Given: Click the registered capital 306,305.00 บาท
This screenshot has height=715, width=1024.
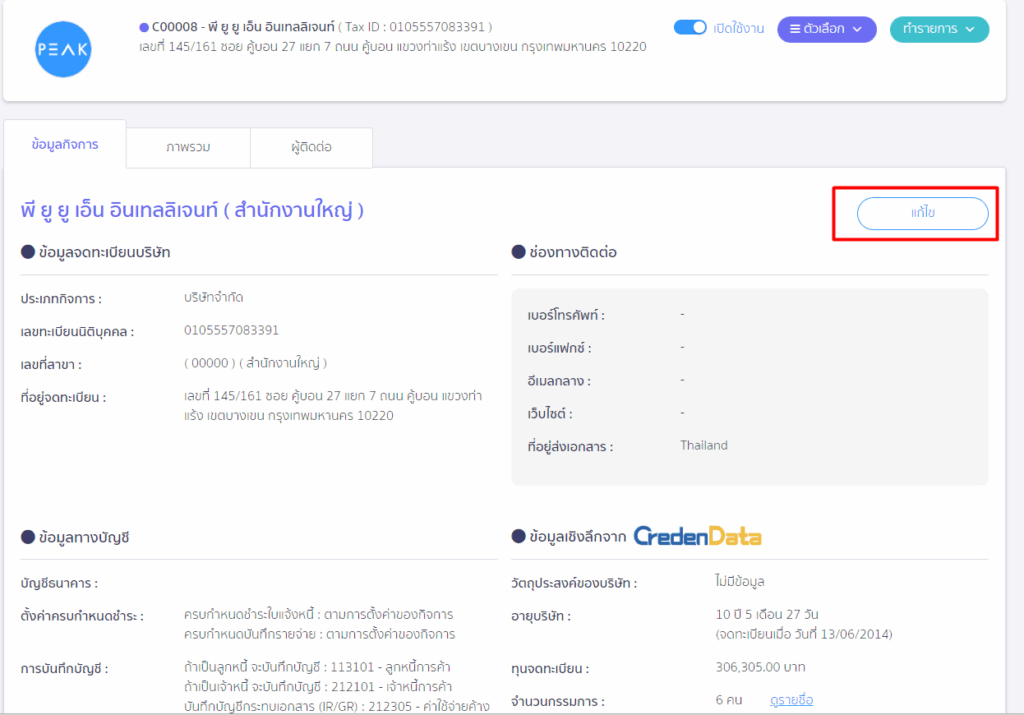Looking at the screenshot, I should [x=760, y=667].
